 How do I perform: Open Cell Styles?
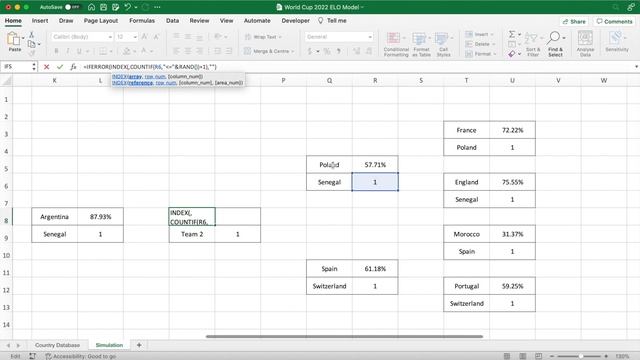(443, 44)
